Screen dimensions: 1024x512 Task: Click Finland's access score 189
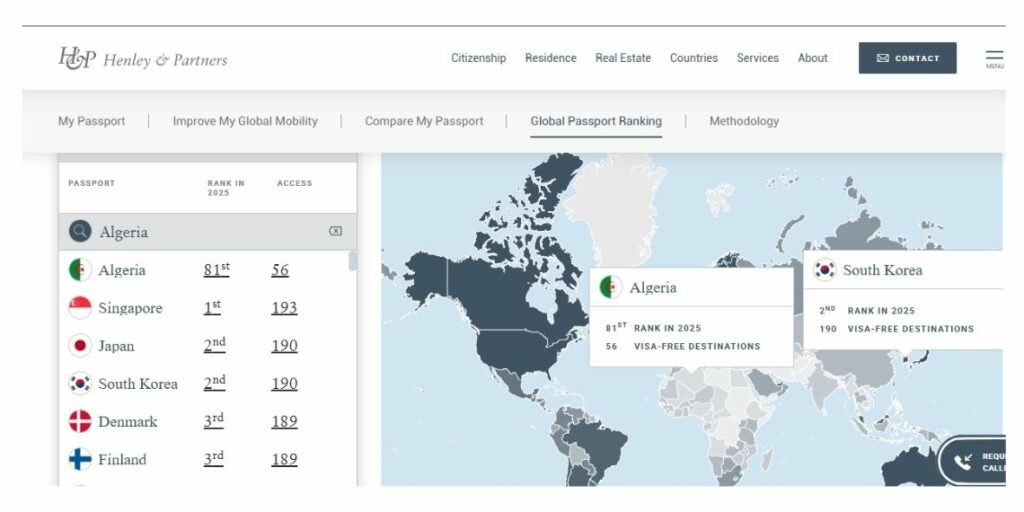coord(284,459)
